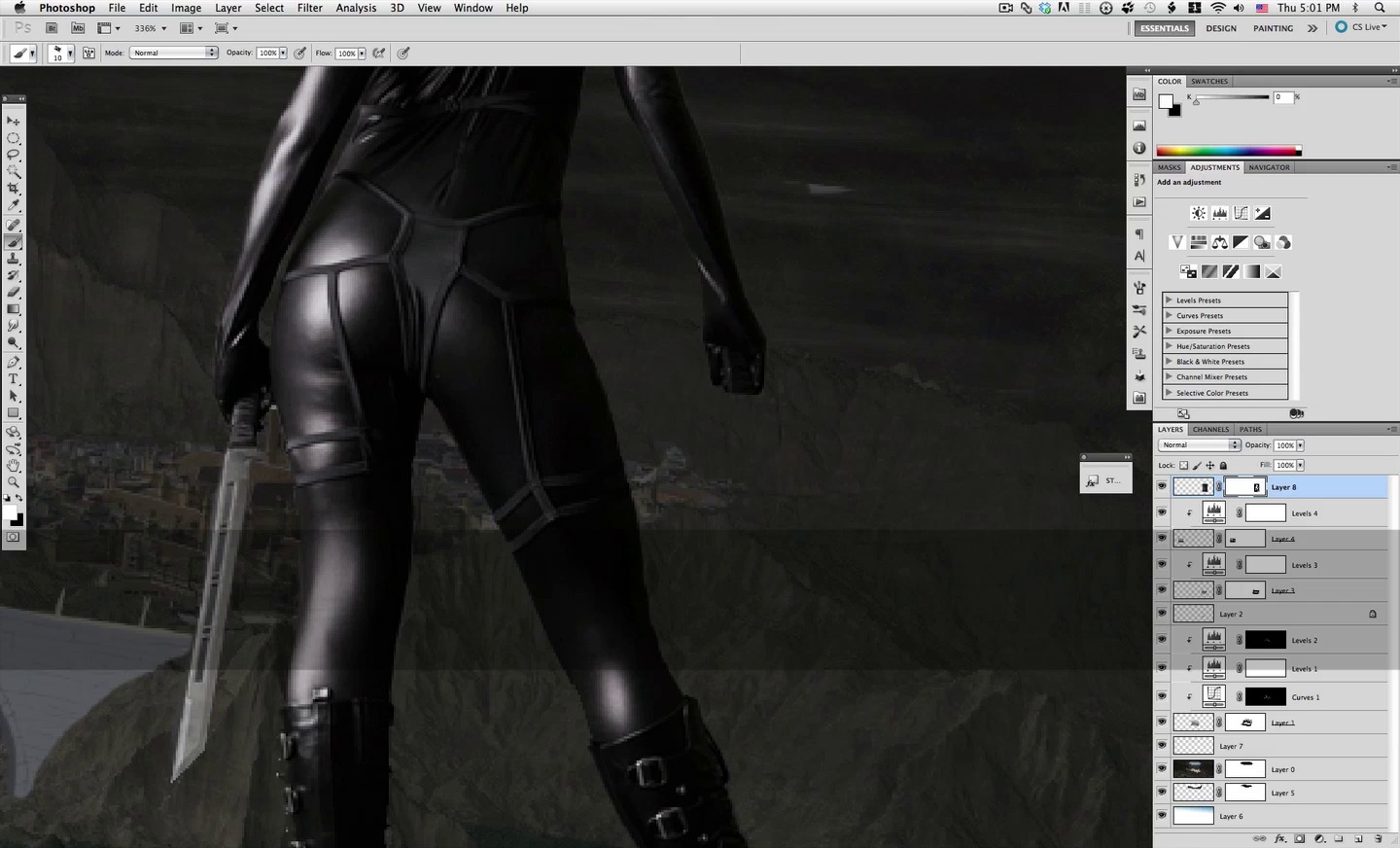Add a Levels adjustment from icons
The width and height of the screenshot is (1400, 848).
tap(1219, 213)
